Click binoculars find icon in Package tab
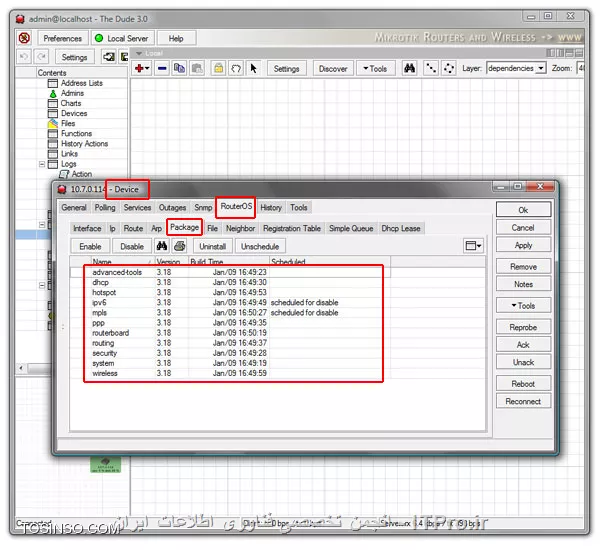 click(x=161, y=246)
